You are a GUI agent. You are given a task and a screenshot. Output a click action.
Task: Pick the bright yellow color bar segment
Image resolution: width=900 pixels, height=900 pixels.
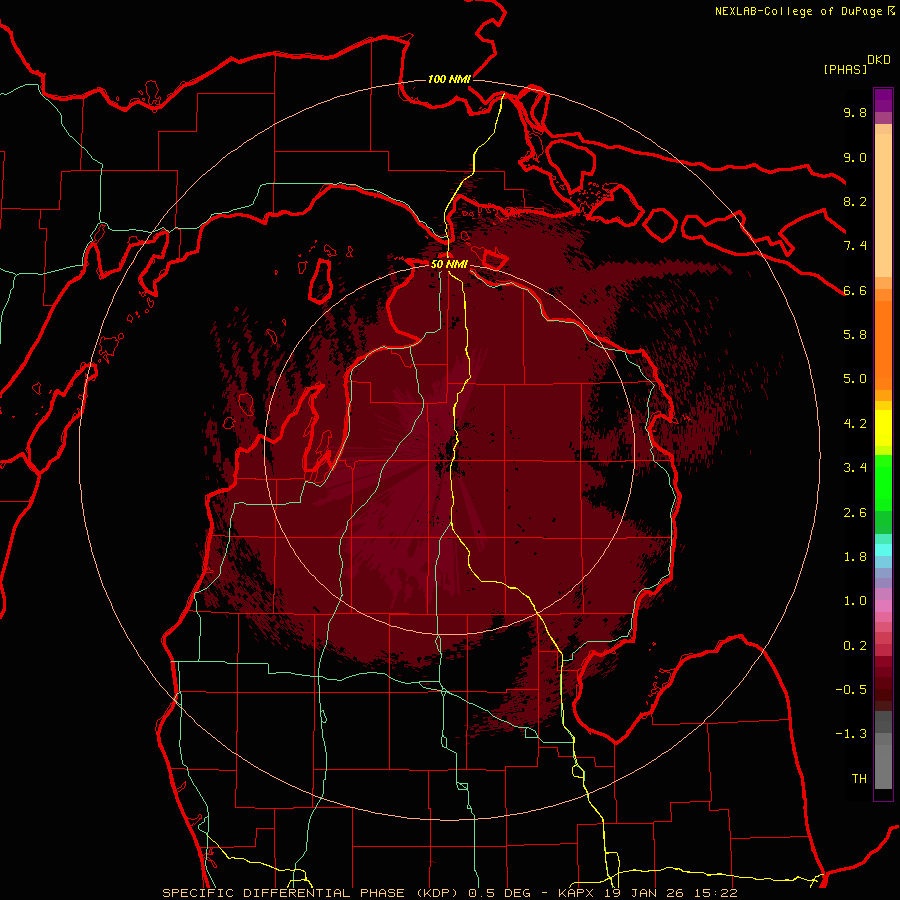(x=883, y=428)
